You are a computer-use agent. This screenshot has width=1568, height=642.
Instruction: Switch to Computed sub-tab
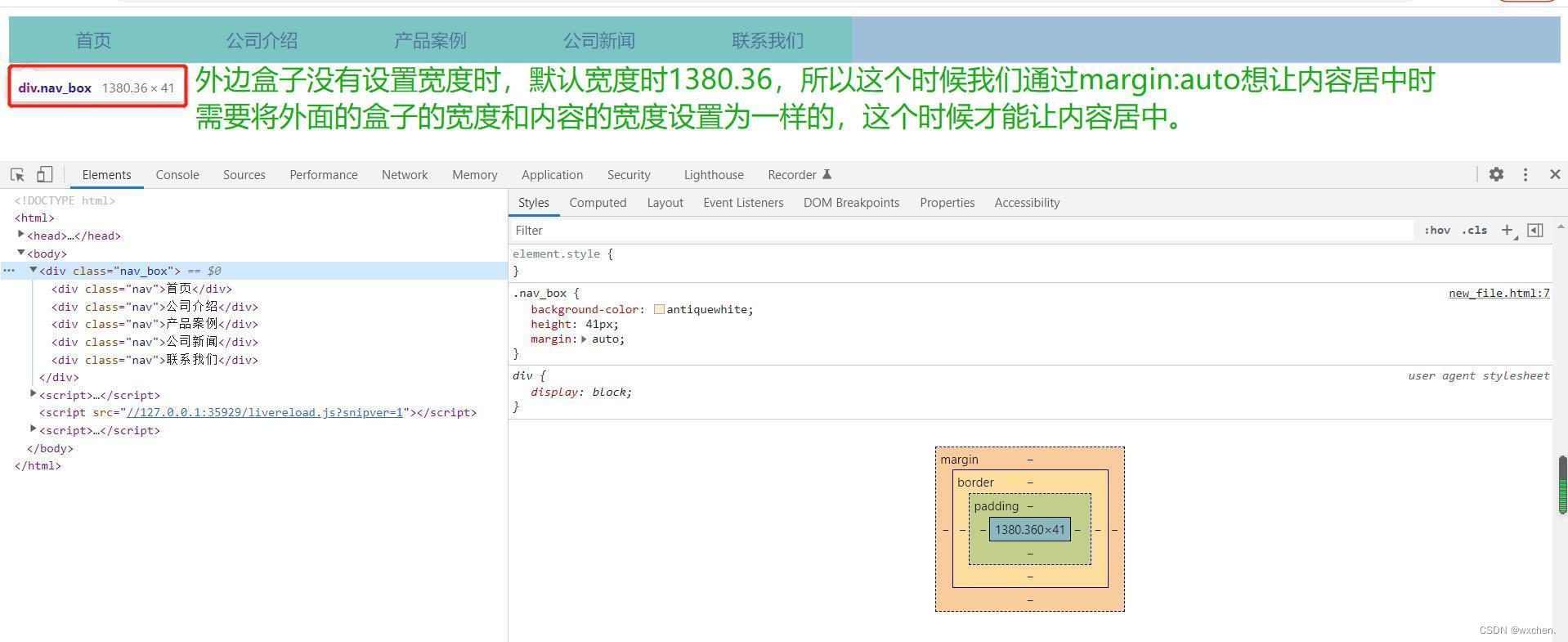click(598, 203)
